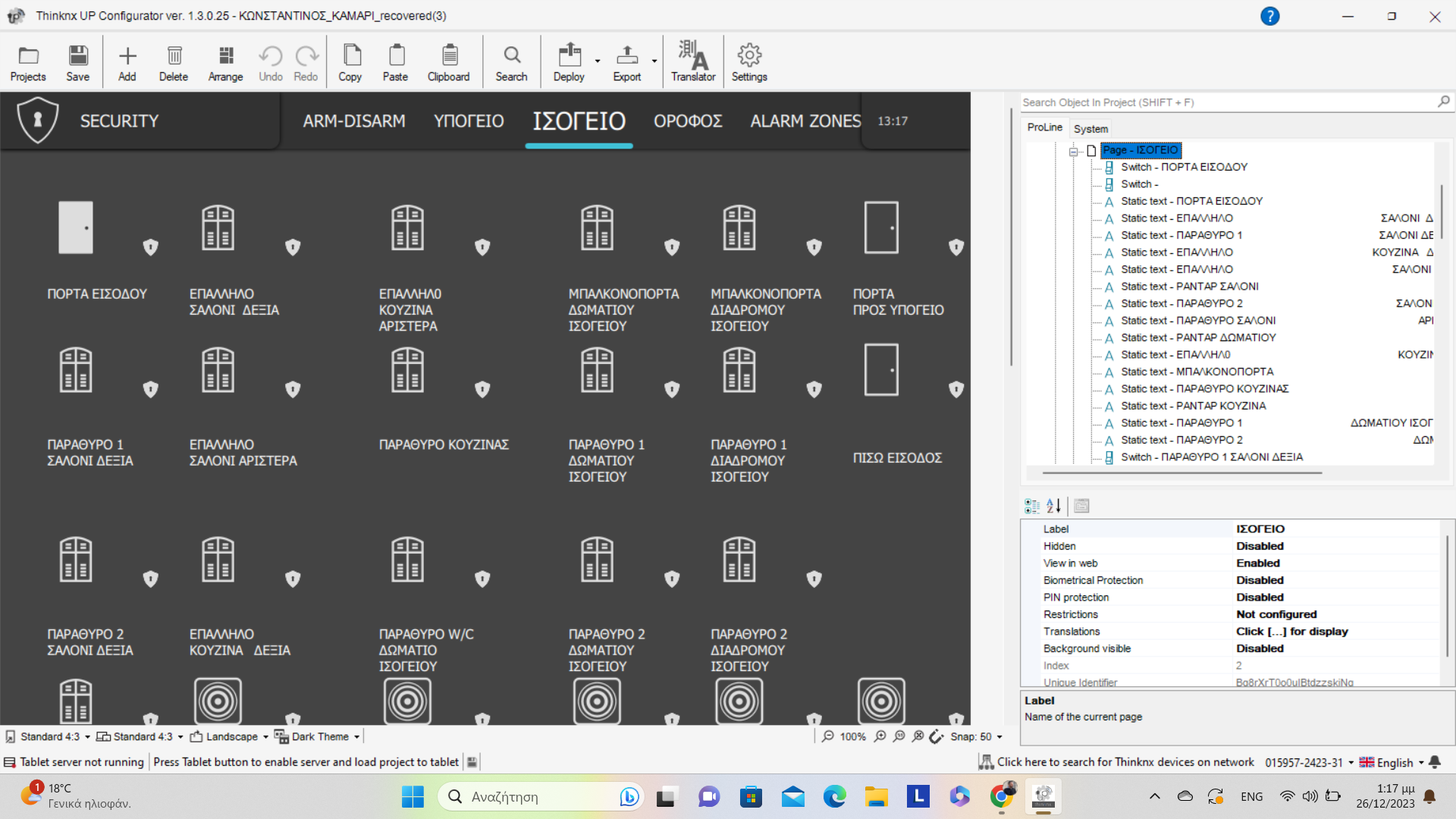This screenshot has width=1456, height=819.
Task: Select tree item Static text - ΡΑΝΤΑΡ ΚΟΥΖΙΝΑ
Action: coord(1193,406)
